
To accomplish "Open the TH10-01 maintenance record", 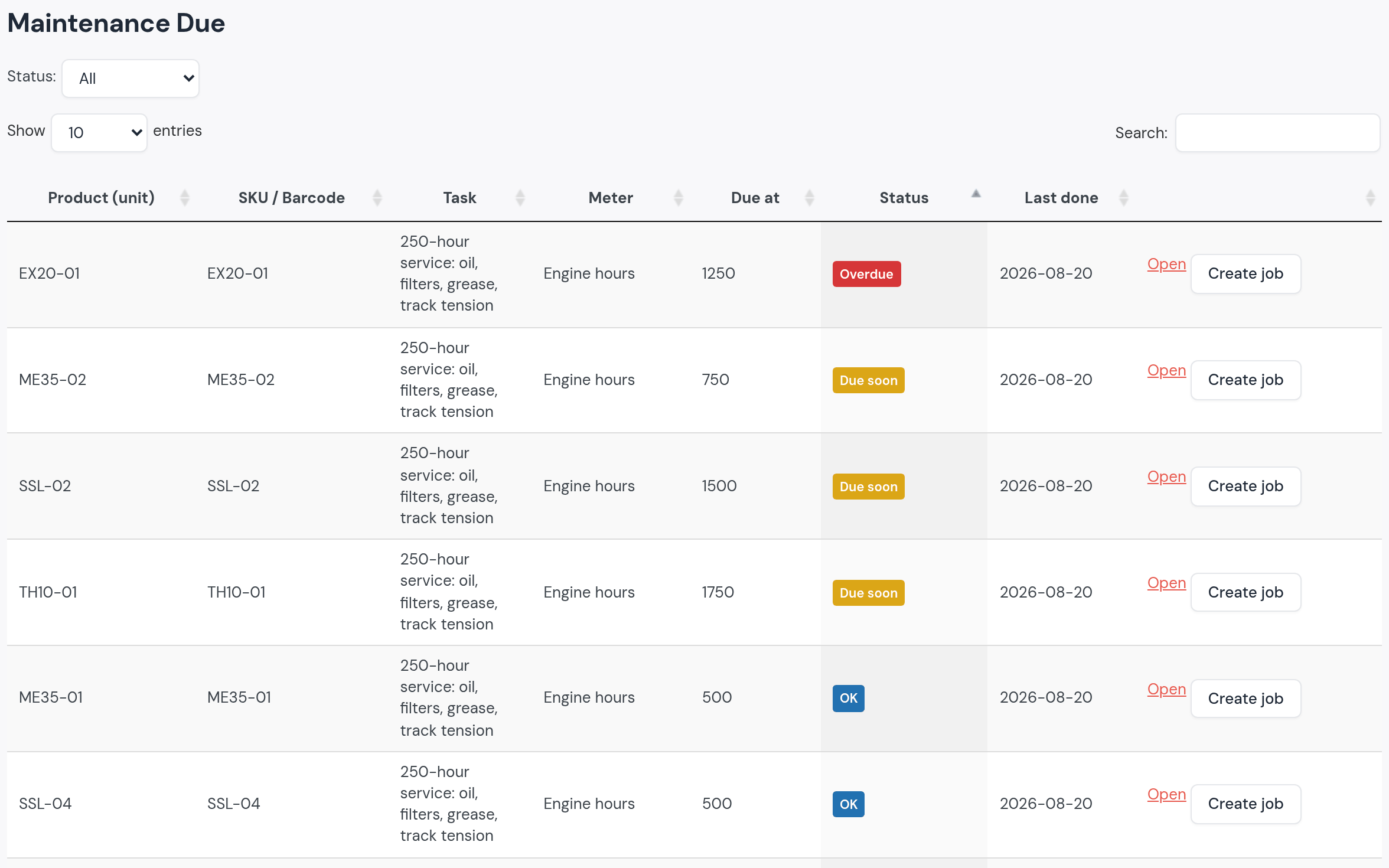I will (x=1166, y=583).
